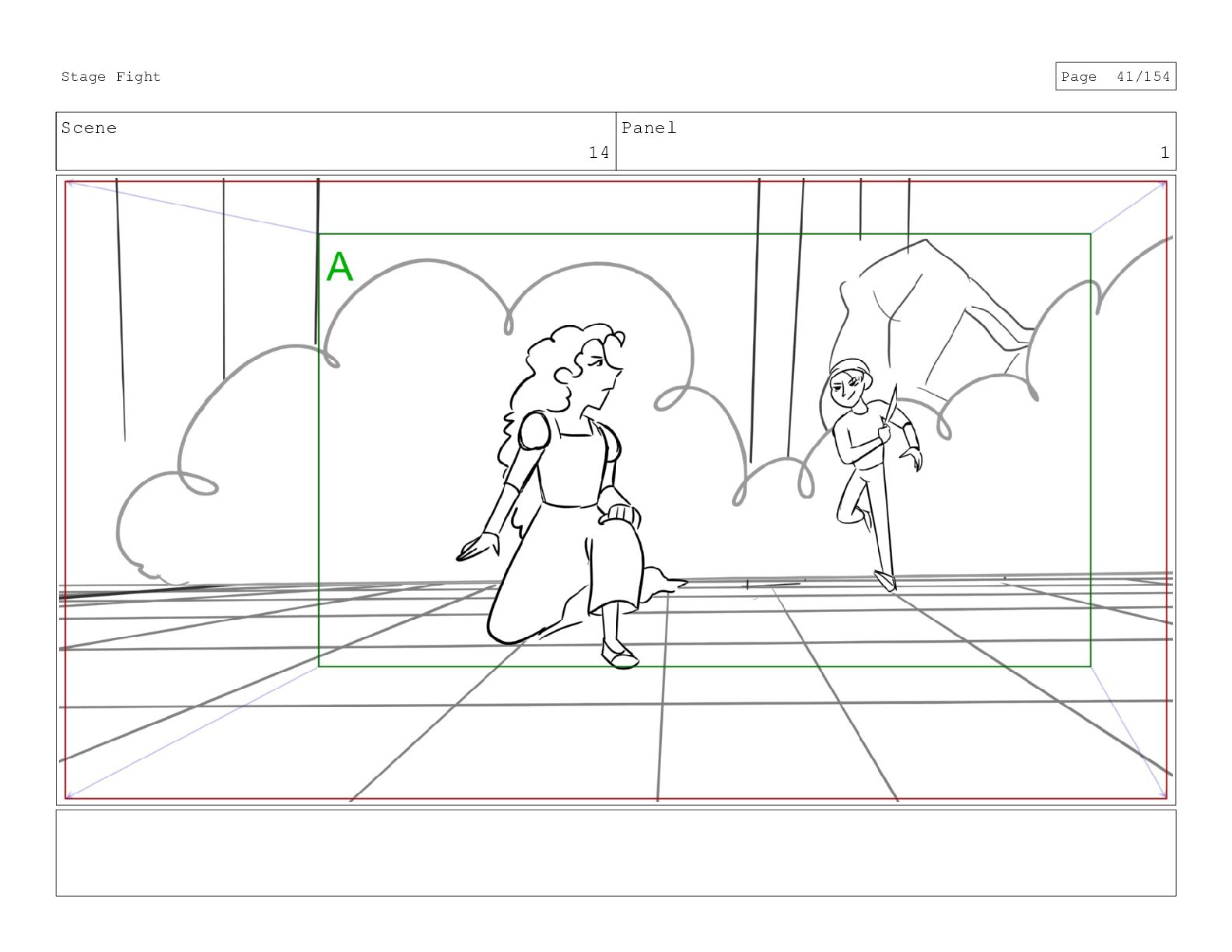The width and height of the screenshot is (1232, 952).
Task: Click panel number '1'
Action: (1164, 152)
